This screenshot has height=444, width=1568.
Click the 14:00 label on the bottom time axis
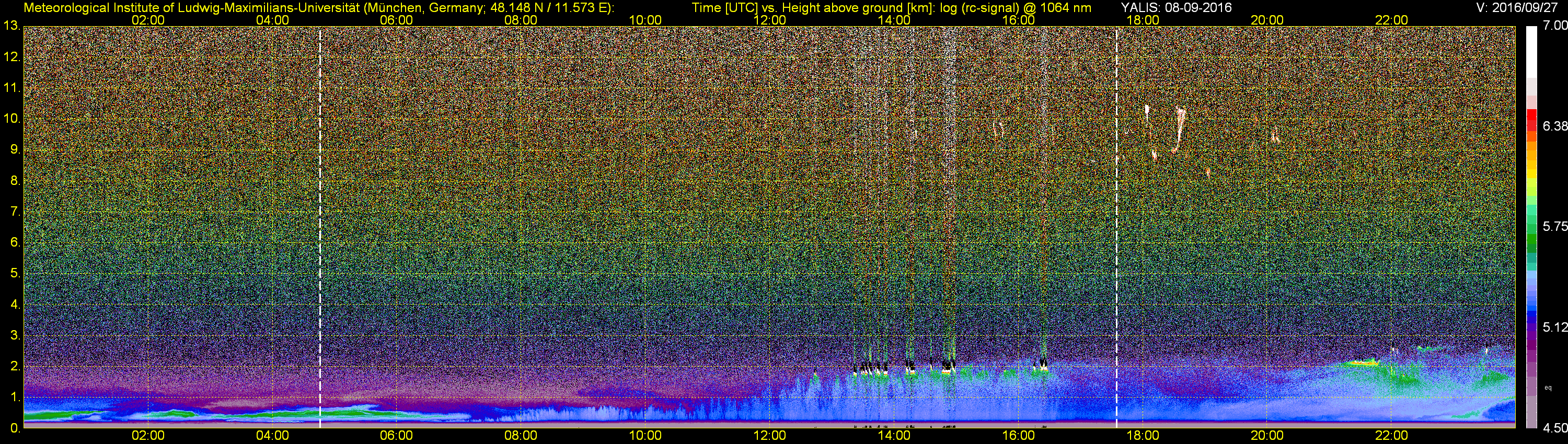[x=894, y=436]
